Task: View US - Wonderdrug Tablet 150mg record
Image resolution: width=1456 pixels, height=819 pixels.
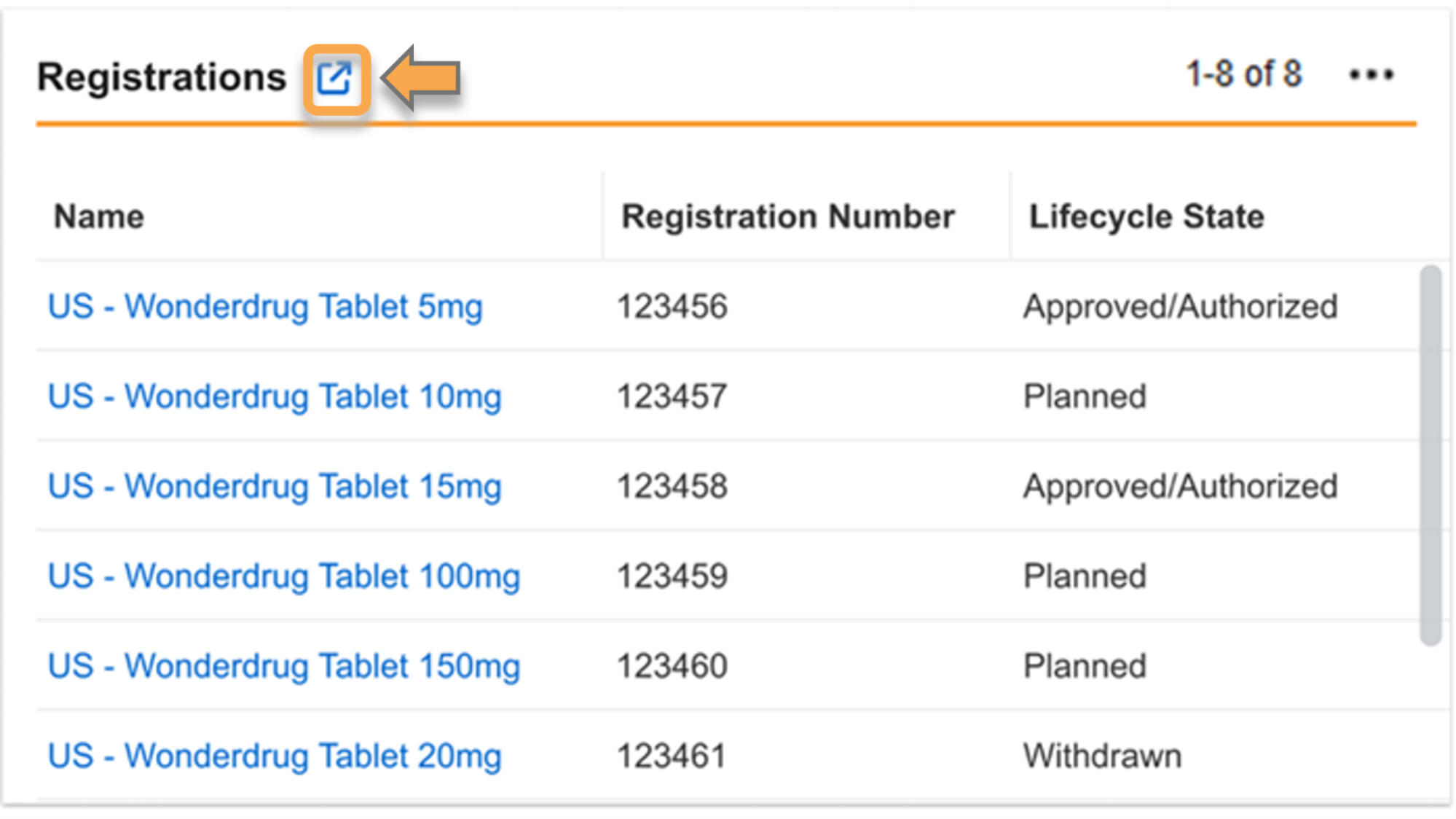Action: pos(284,666)
